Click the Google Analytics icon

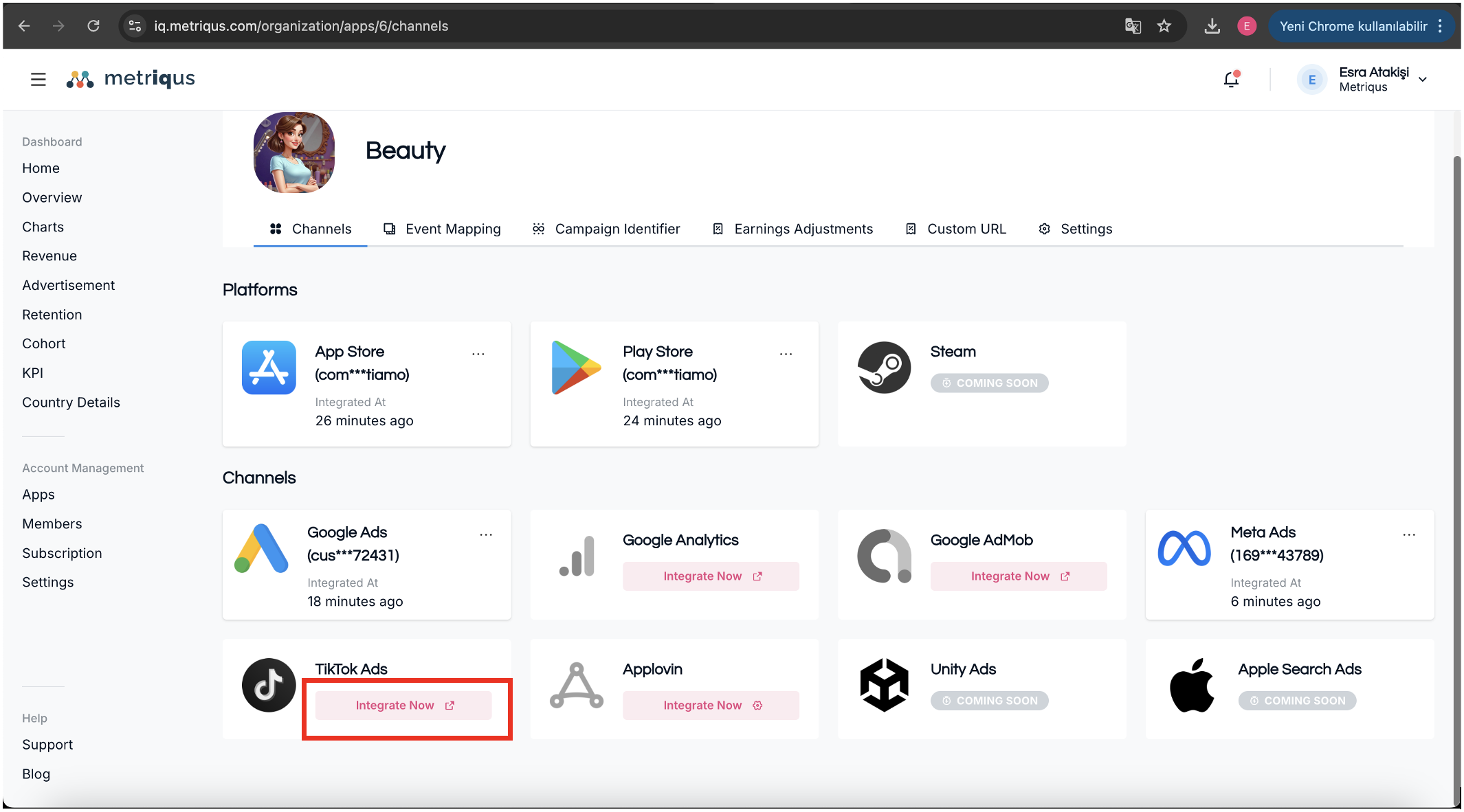577,556
